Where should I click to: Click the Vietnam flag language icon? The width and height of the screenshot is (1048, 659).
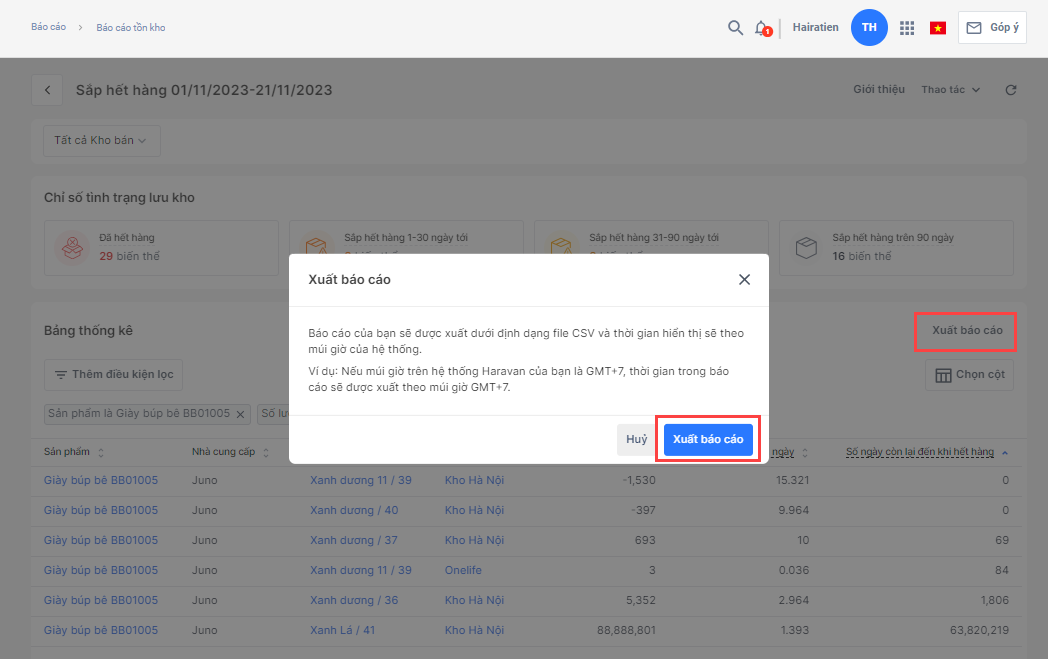point(938,28)
